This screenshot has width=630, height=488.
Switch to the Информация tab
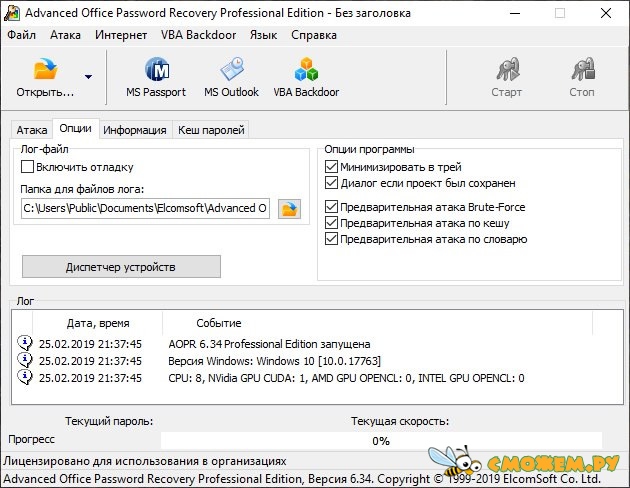[135, 130]
